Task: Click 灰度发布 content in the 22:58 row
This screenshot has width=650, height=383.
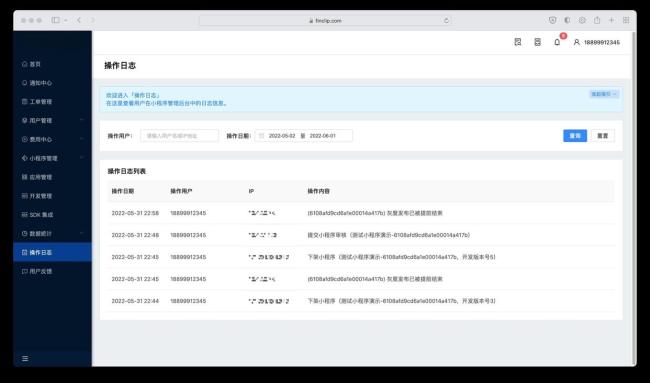Action: [x=375, y=213]
